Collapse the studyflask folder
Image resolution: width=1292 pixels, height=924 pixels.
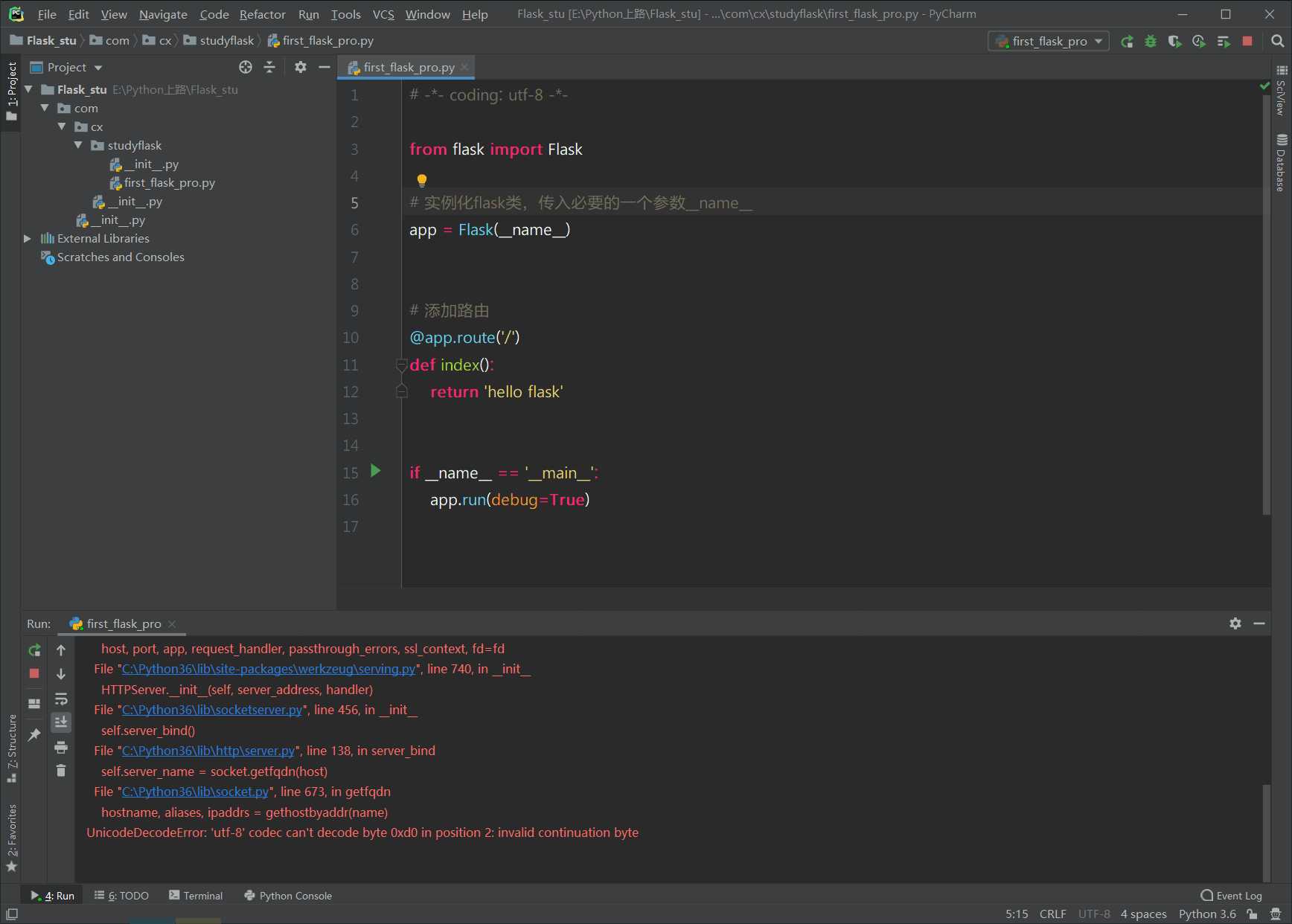[x=78, y=145]
